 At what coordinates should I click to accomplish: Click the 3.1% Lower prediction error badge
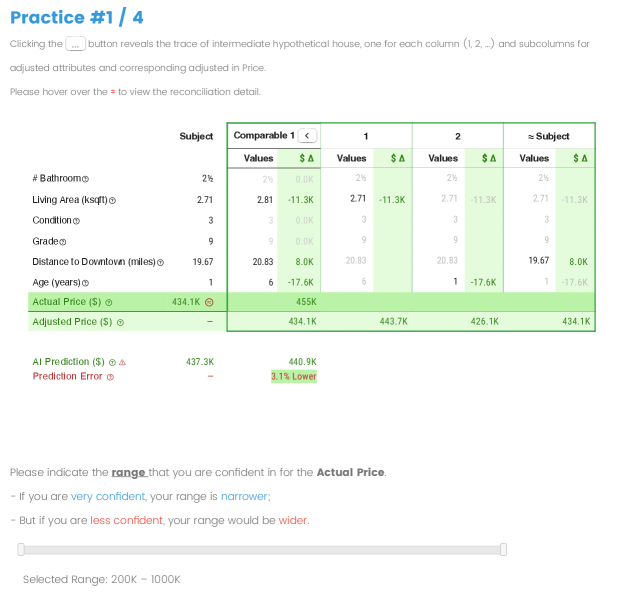[x=293, y=377]
